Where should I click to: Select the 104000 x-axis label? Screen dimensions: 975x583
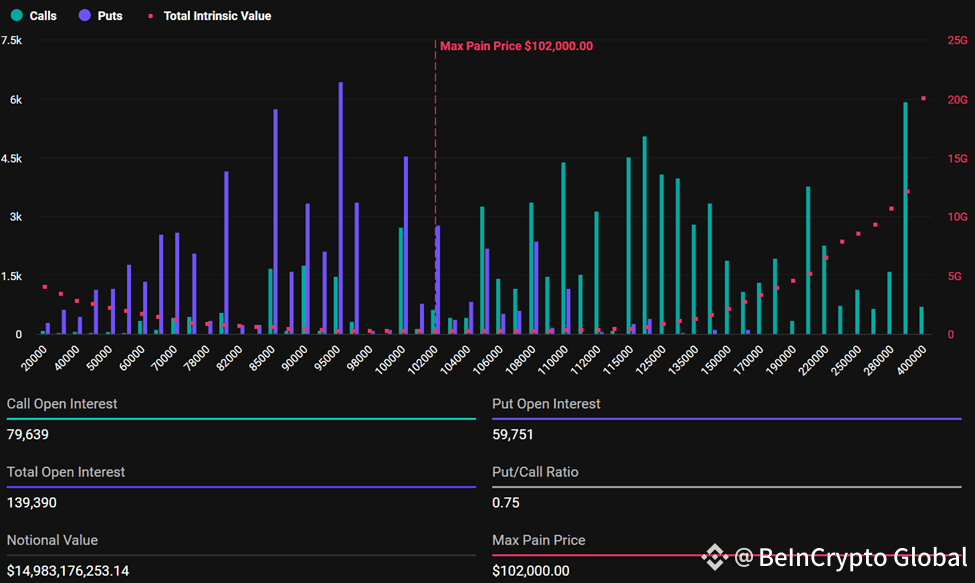(x=456, y=360)
